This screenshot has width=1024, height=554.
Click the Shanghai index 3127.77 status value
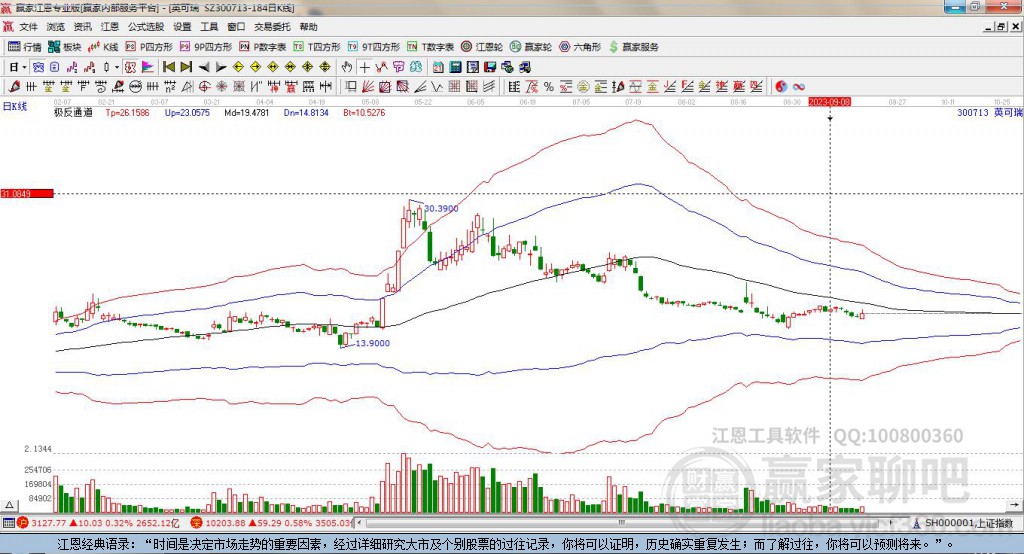coord(48,523)
